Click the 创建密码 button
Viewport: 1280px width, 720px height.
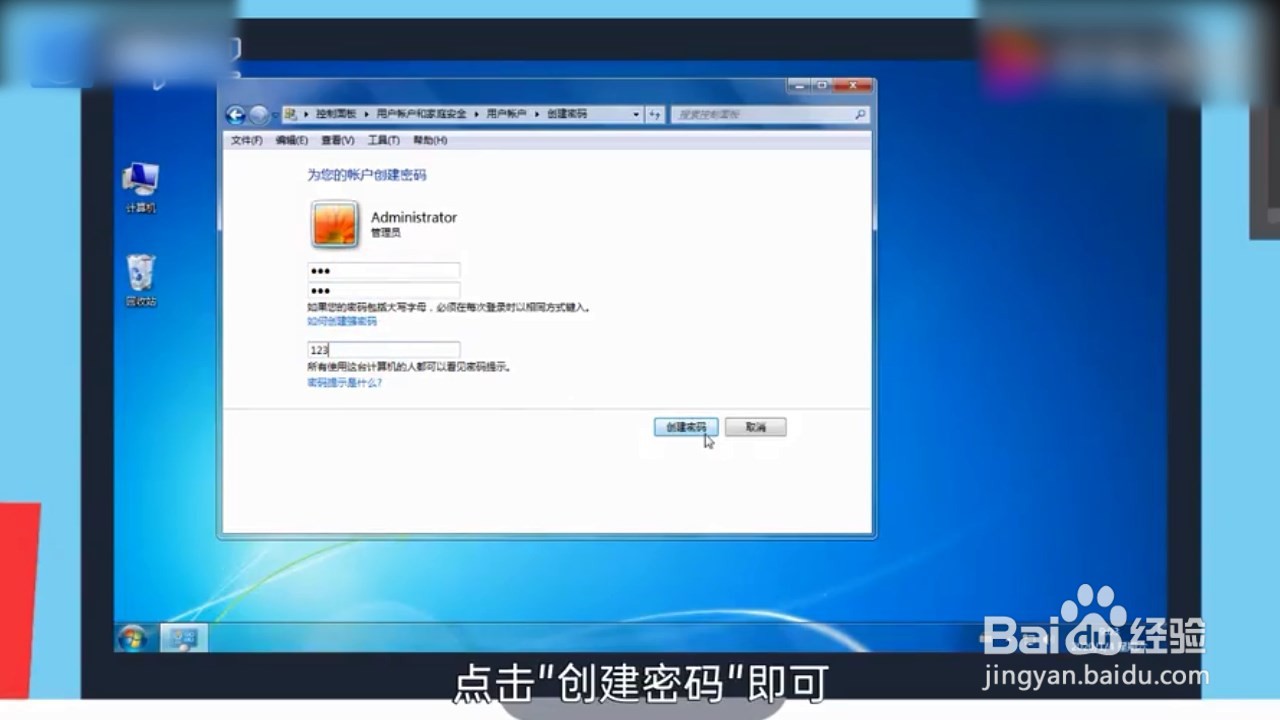(x=686, y=427)
